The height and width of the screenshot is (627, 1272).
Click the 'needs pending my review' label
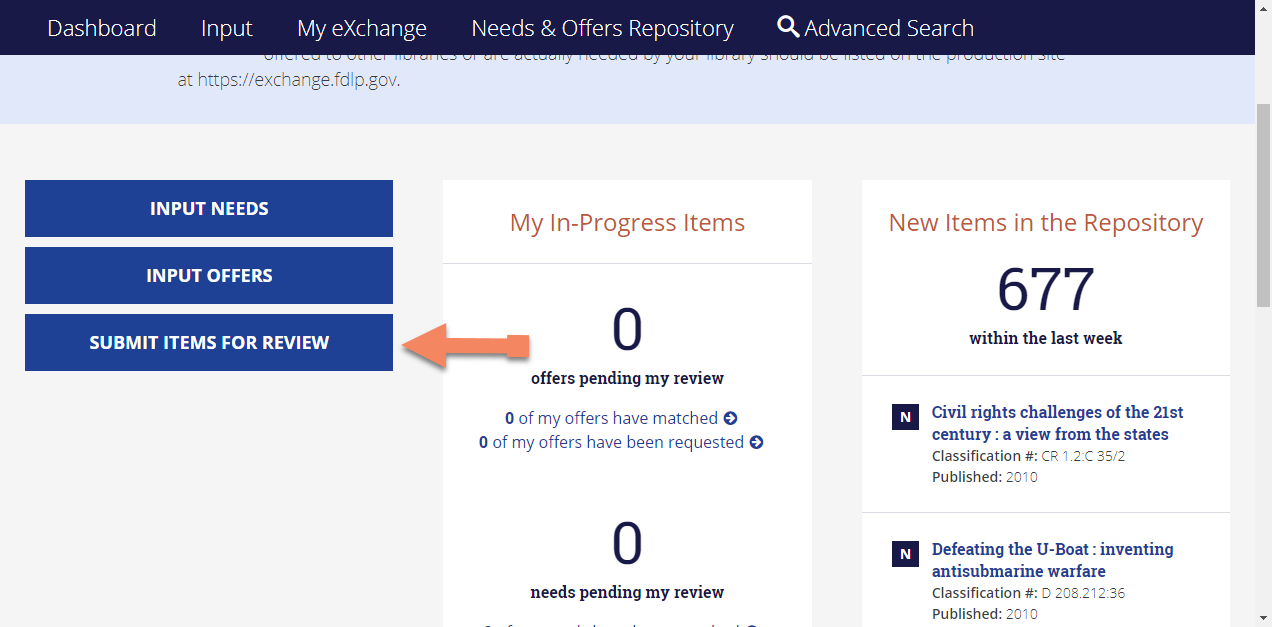[x=627, y=592]
